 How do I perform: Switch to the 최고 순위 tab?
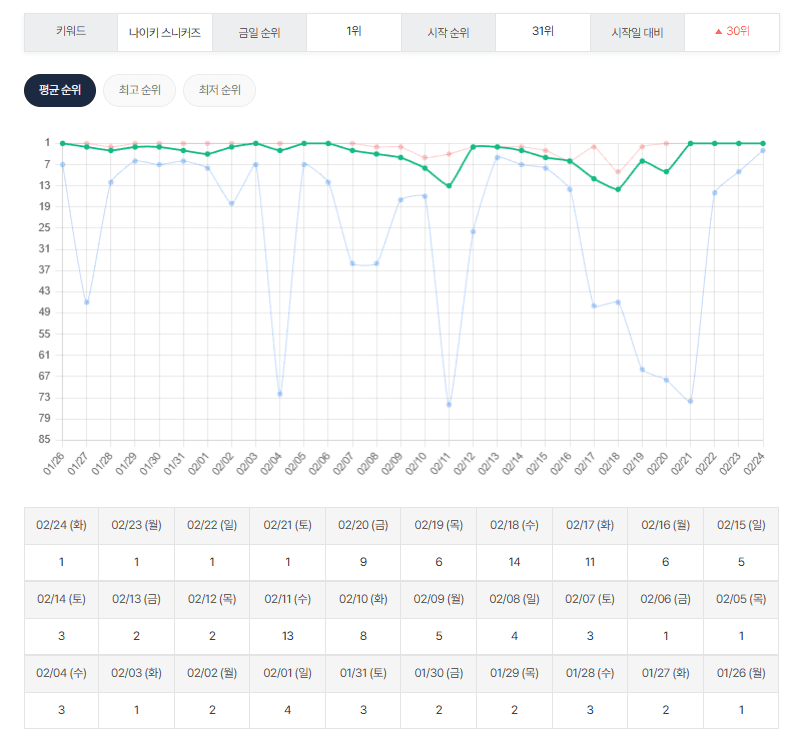pos(139,90)
